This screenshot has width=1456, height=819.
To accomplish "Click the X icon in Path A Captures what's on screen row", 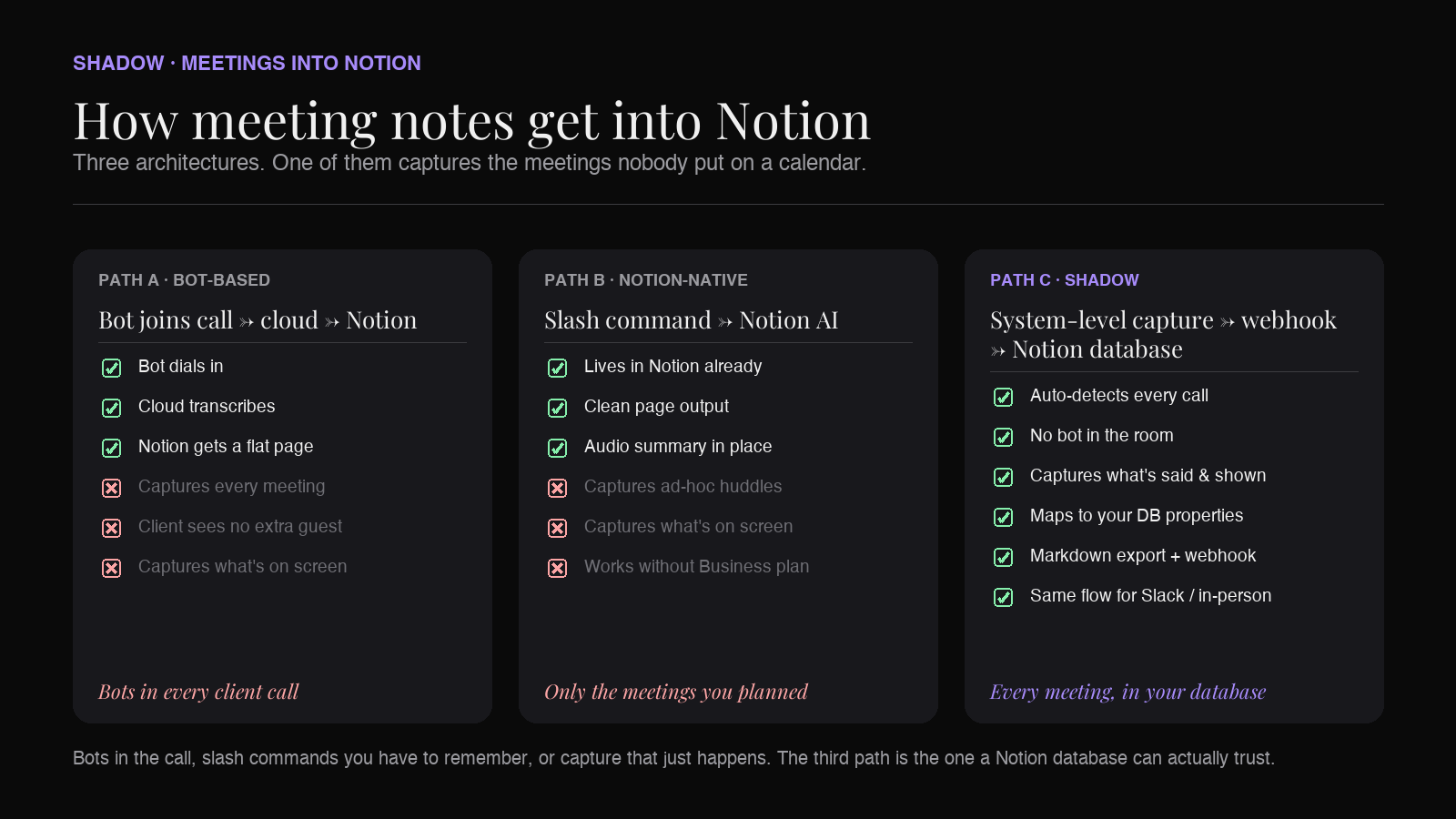I will [111, 568].
